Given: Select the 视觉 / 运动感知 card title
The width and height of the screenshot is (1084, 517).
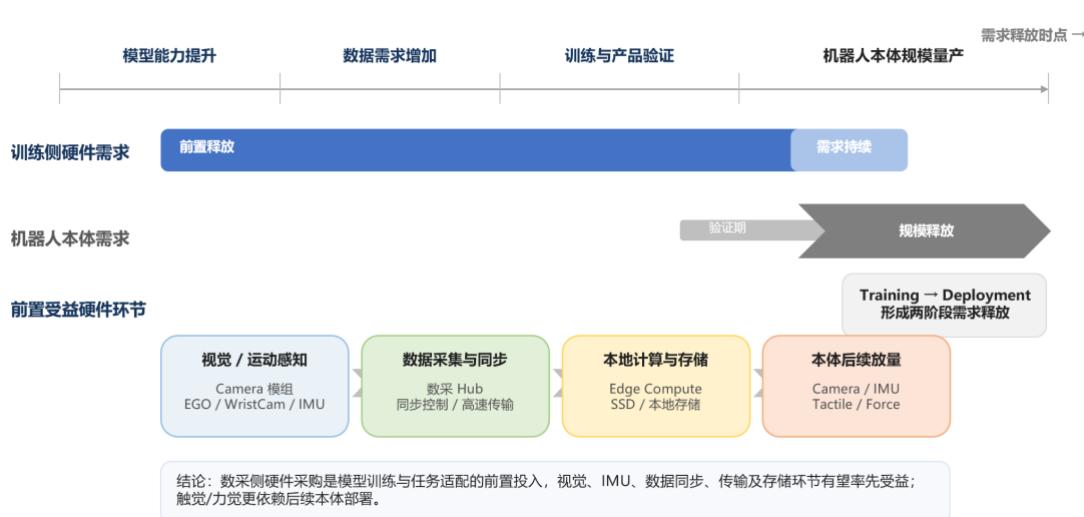Looking at the screenshot, I should [x=254, y=360].
